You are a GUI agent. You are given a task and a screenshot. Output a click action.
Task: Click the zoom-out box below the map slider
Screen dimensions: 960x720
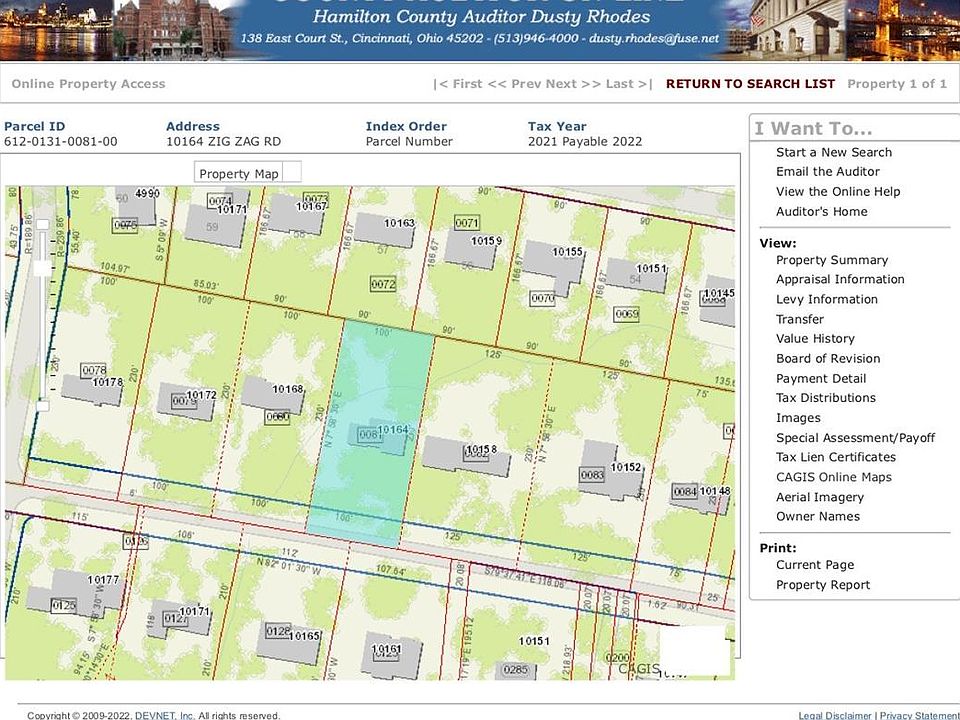(42, 405)
